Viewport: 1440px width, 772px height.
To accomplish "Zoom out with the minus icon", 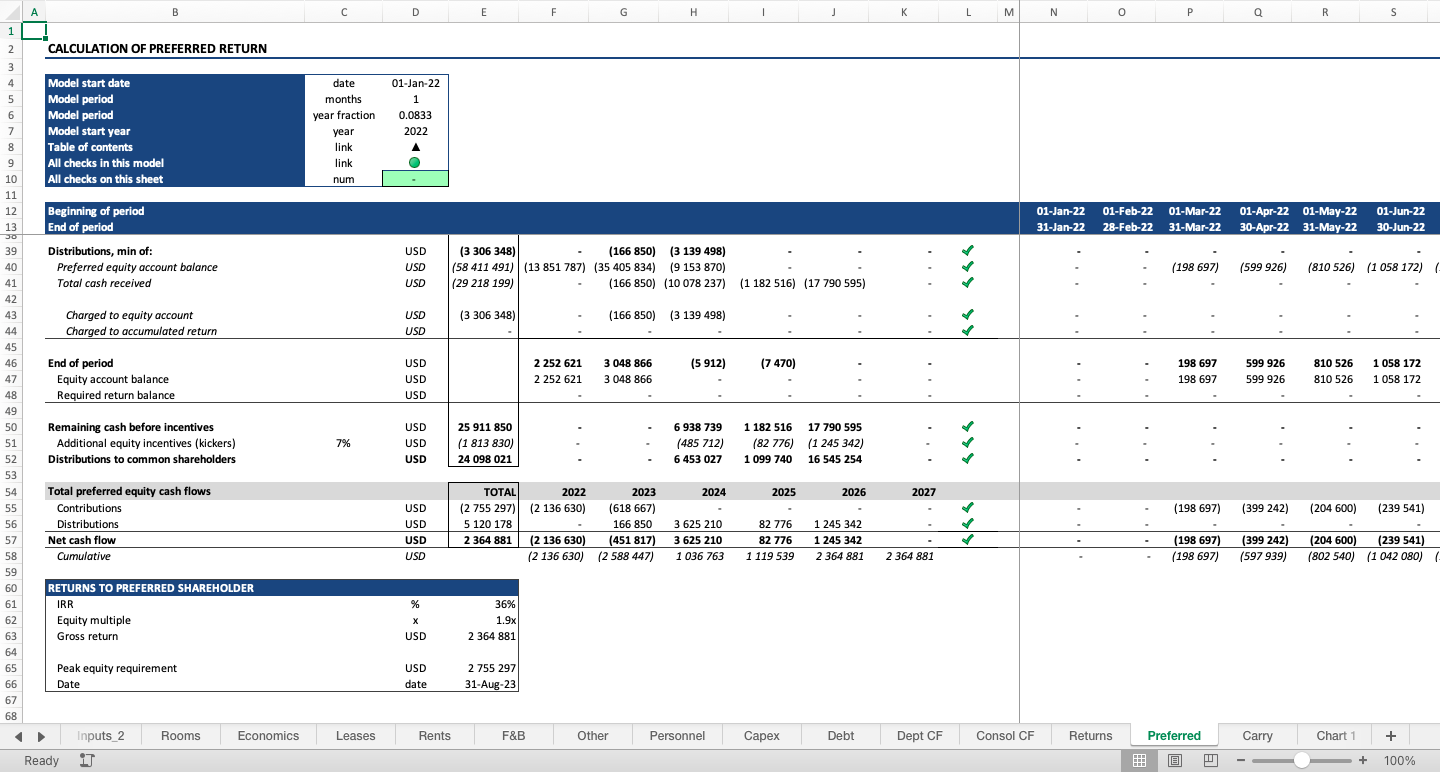I will (x=1240, y=760).
